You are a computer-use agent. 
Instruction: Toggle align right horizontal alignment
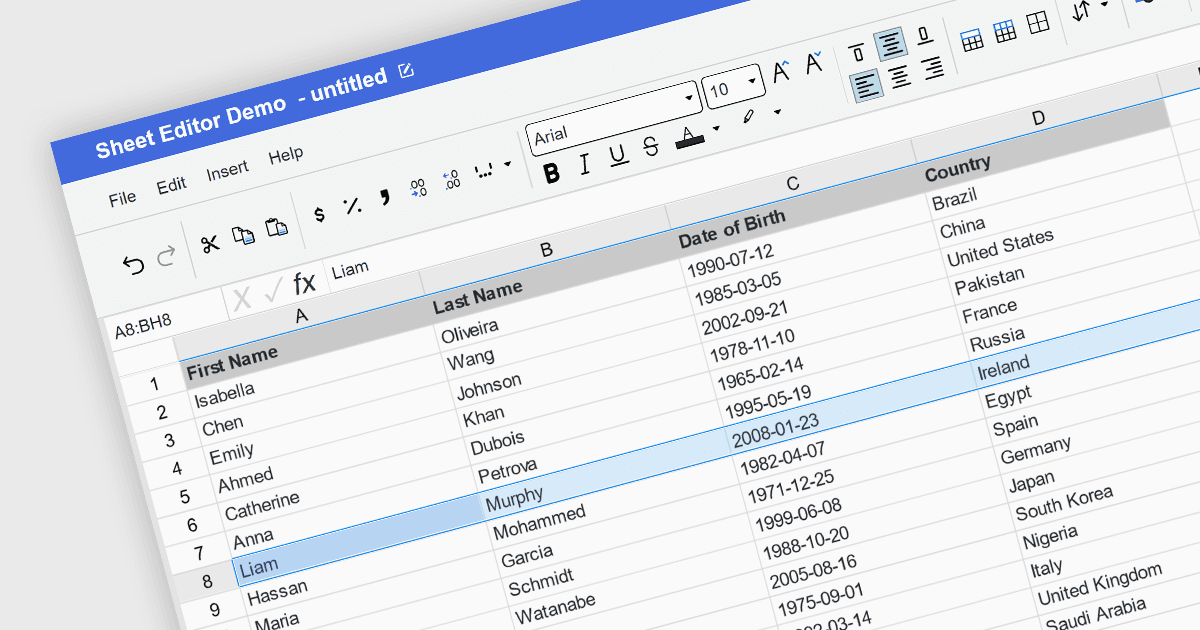(933, 68)
